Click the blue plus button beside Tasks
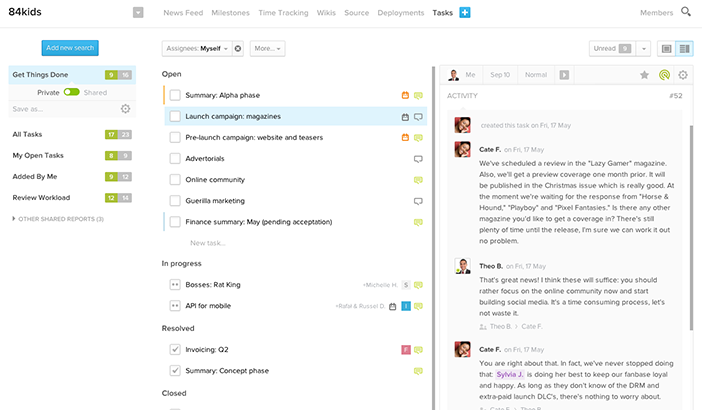 point(465,13)
